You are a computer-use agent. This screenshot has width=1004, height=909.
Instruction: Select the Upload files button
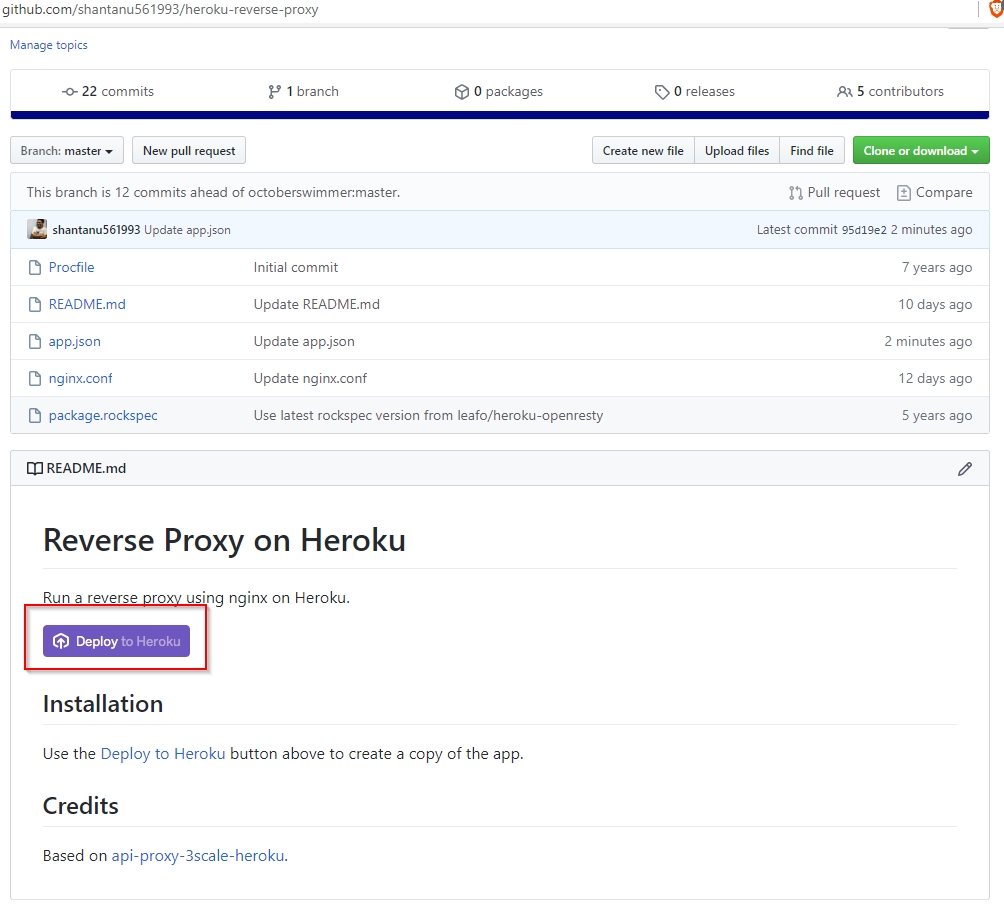(737, 151)
